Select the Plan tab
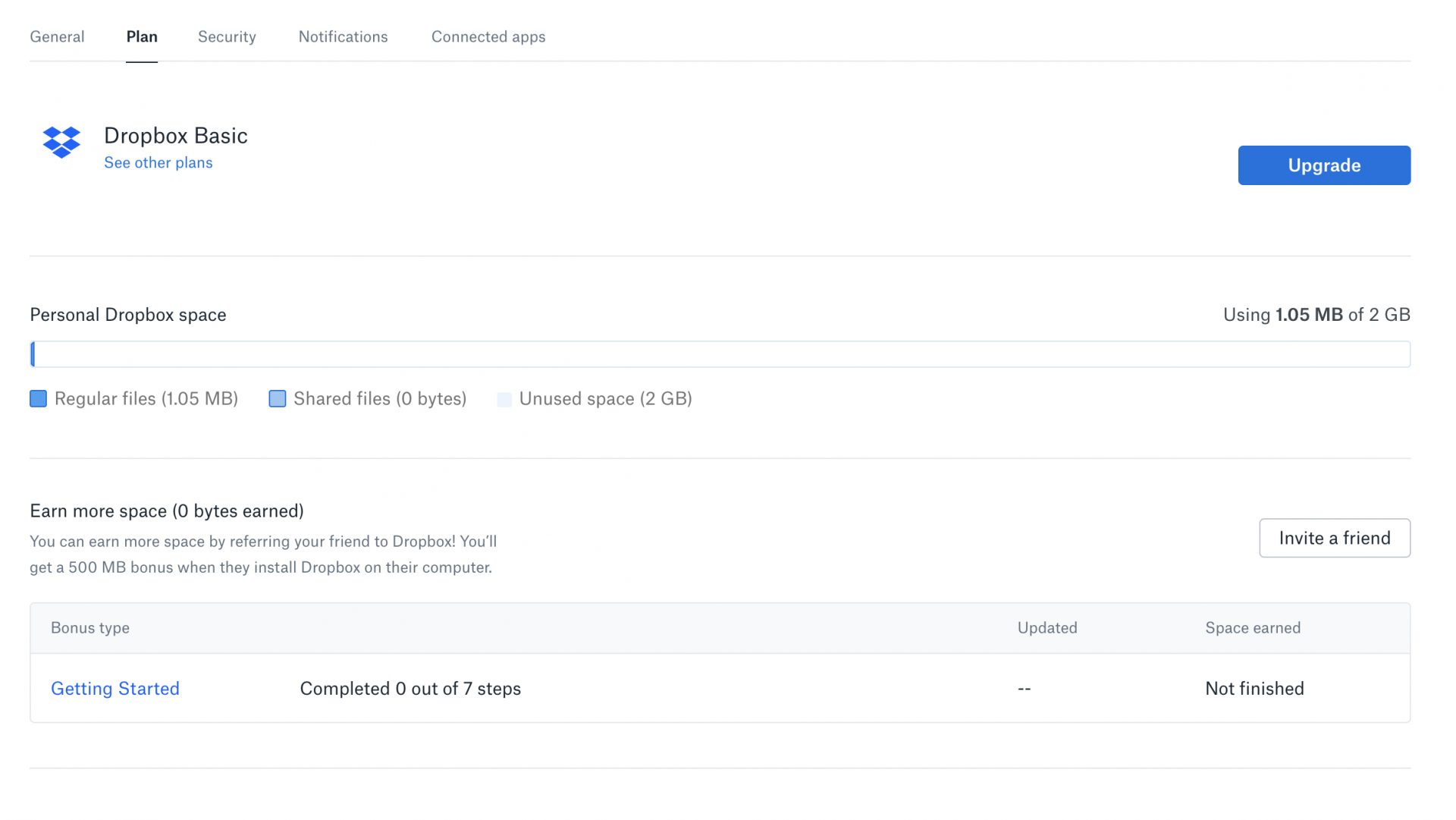 point(142,36)
